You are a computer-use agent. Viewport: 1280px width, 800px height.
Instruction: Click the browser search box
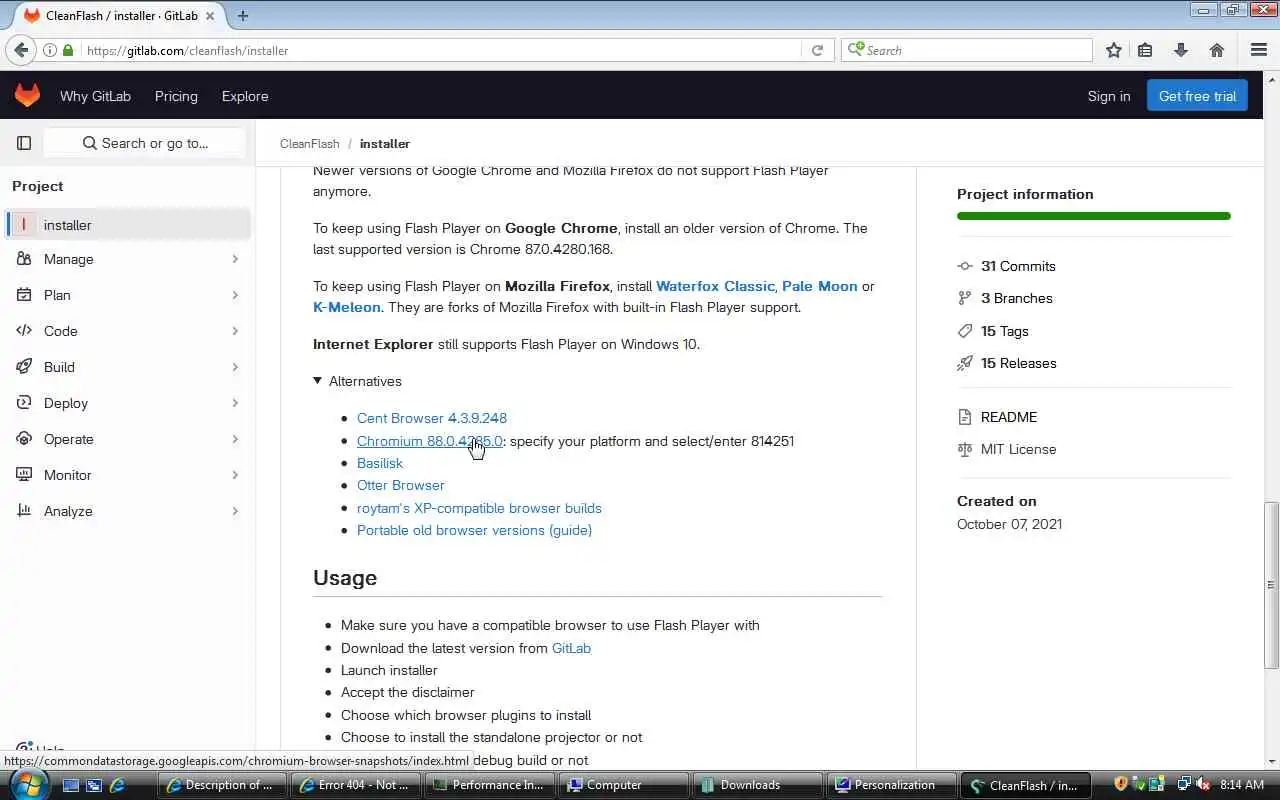[x=968, y=50]
